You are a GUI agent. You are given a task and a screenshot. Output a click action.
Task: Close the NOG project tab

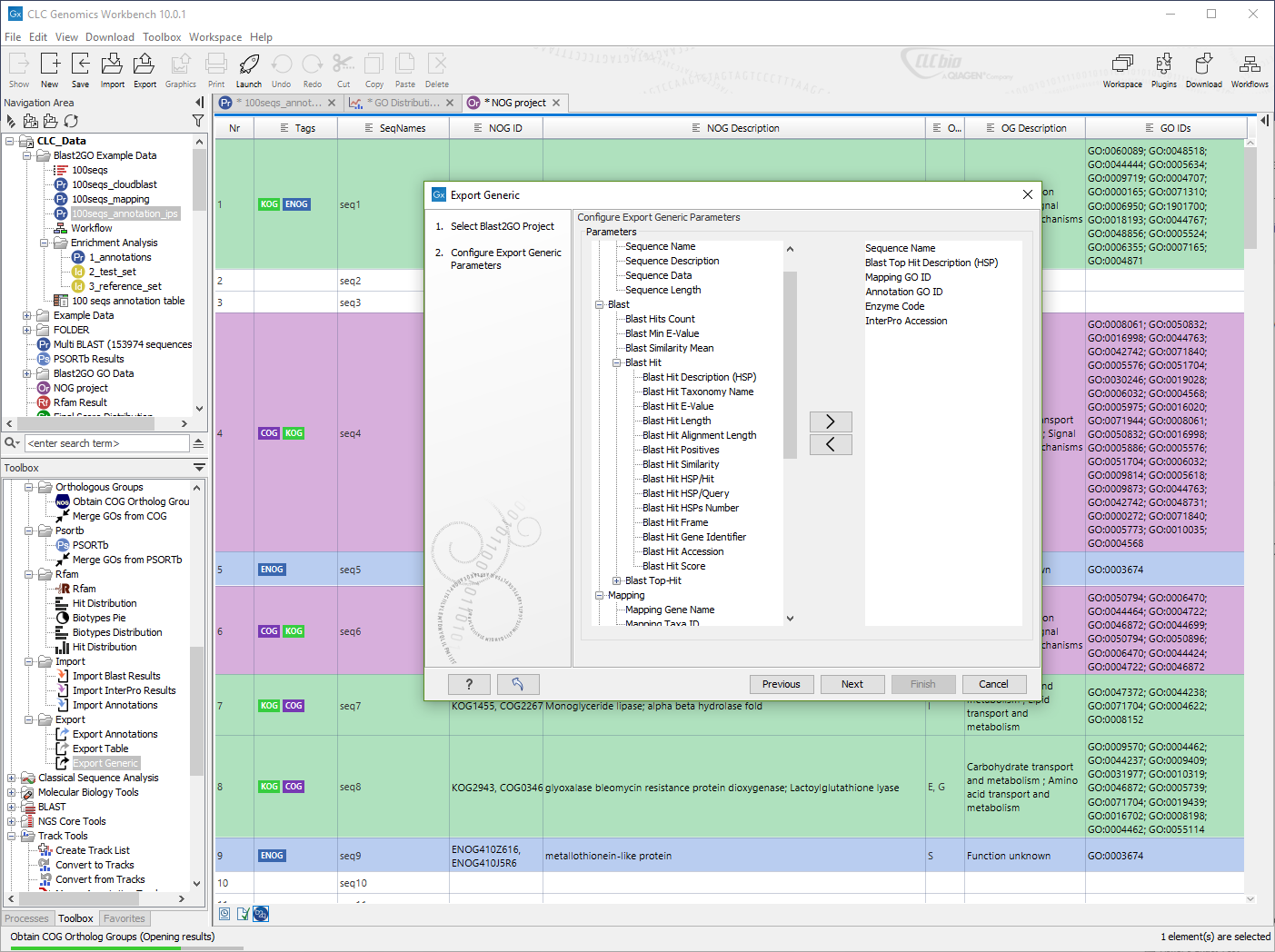pyautogui.click(x=556, y=103)
